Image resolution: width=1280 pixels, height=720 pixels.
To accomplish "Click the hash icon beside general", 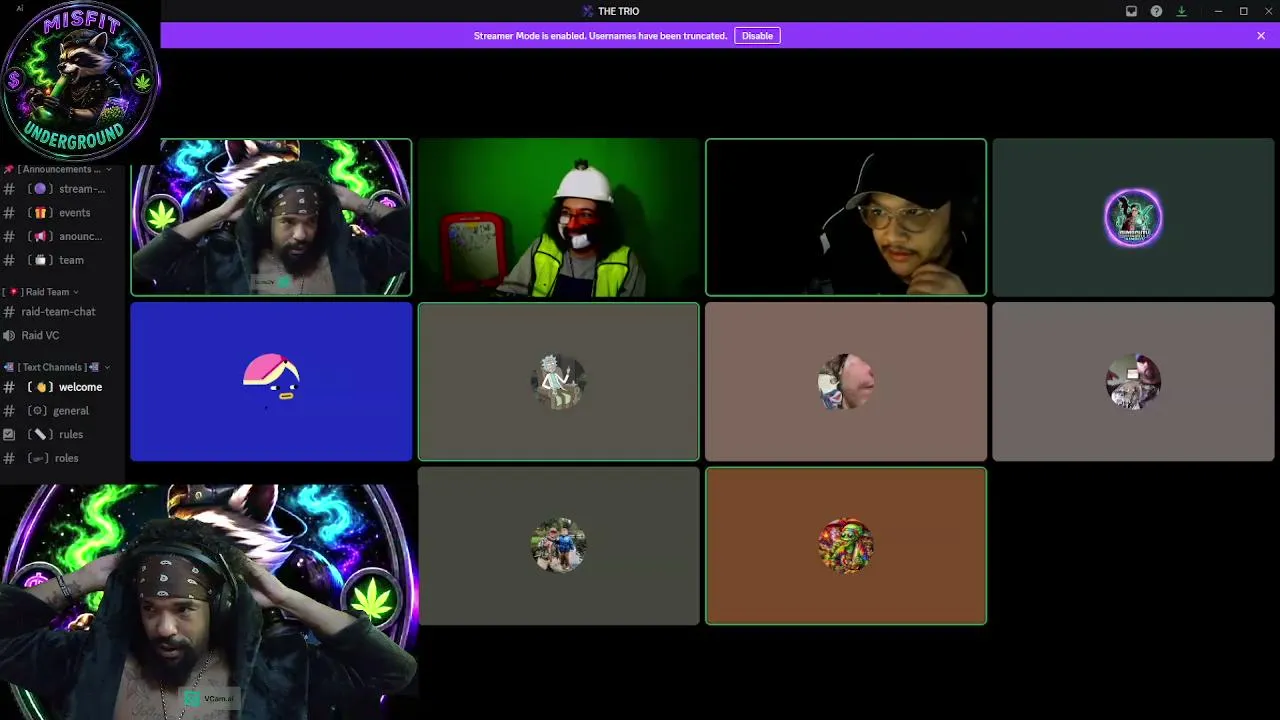I will point(9,411).
